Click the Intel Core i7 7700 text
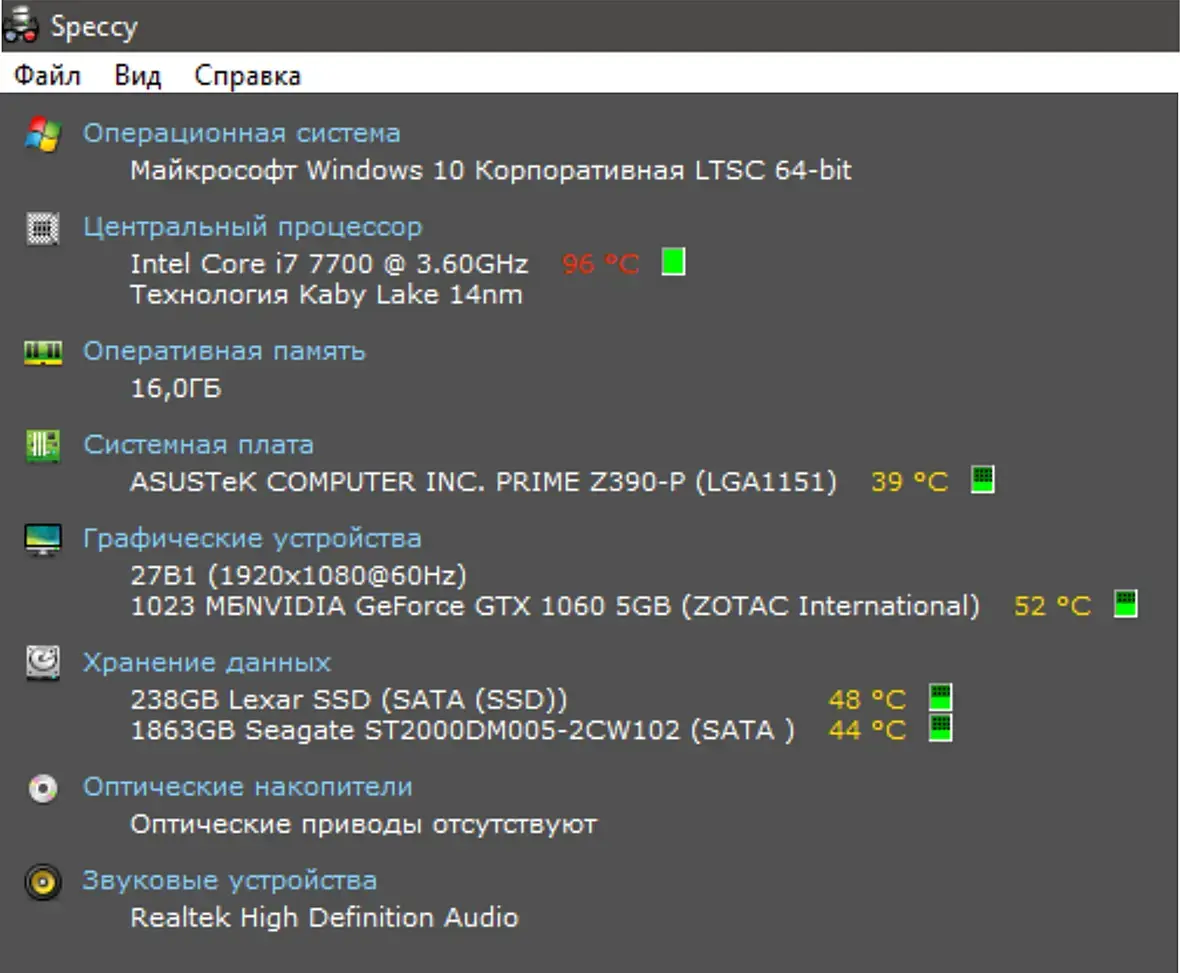The height and width of the screenshot is (973, 1180). click(329, 264)
